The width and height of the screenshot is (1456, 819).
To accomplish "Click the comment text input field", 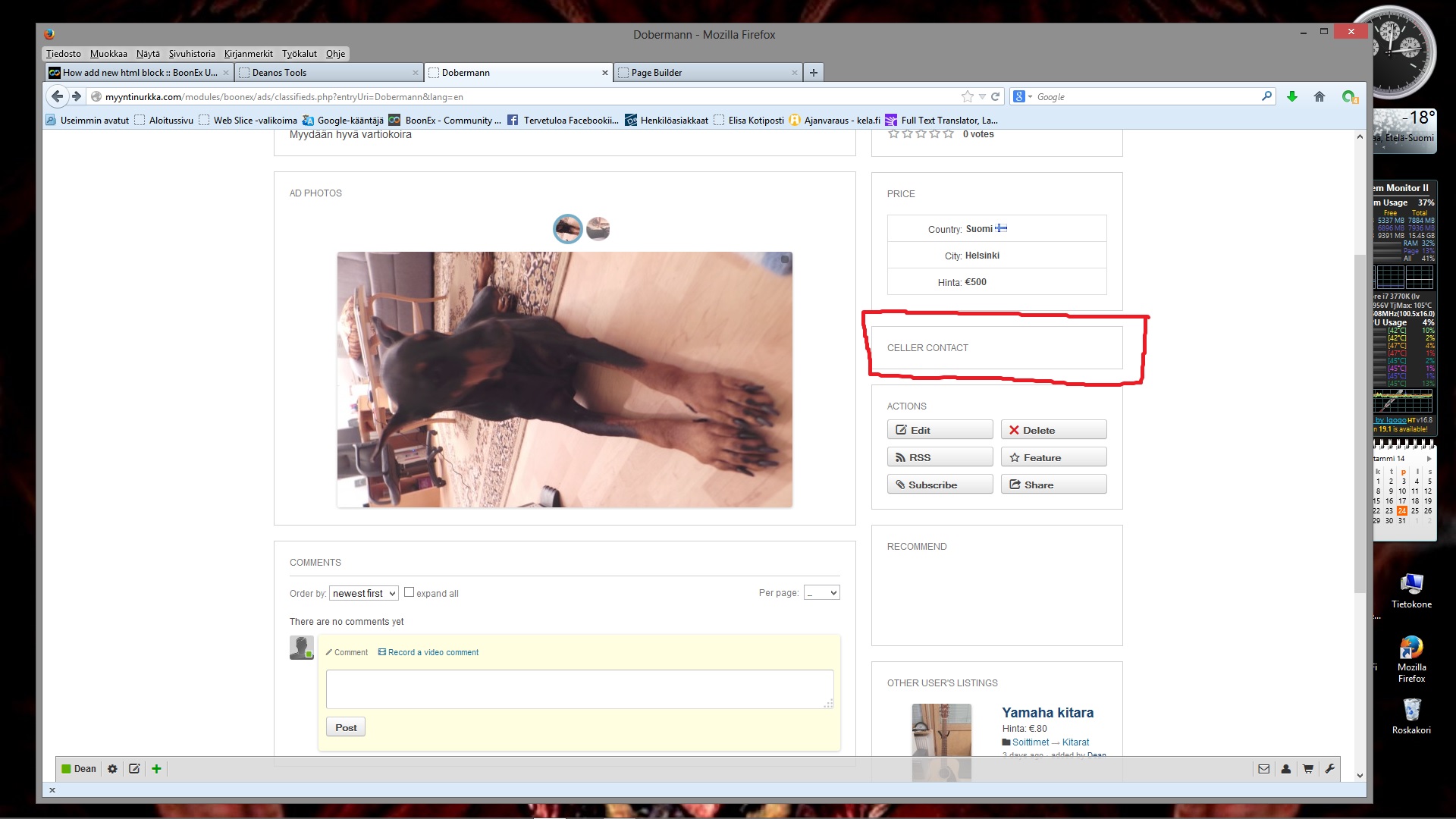I will [x=579, y=689].
